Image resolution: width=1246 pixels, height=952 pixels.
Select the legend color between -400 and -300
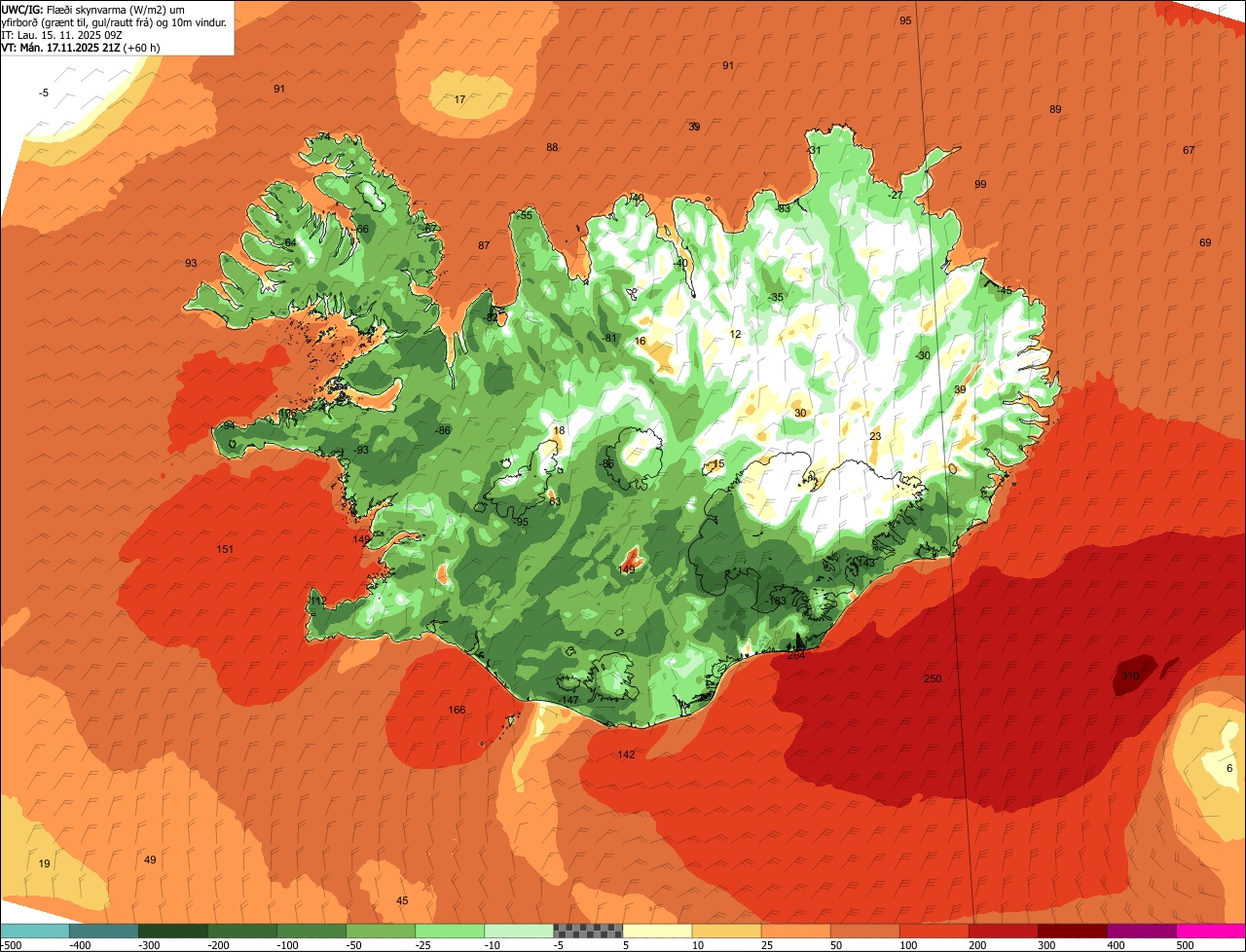[103, 931]
